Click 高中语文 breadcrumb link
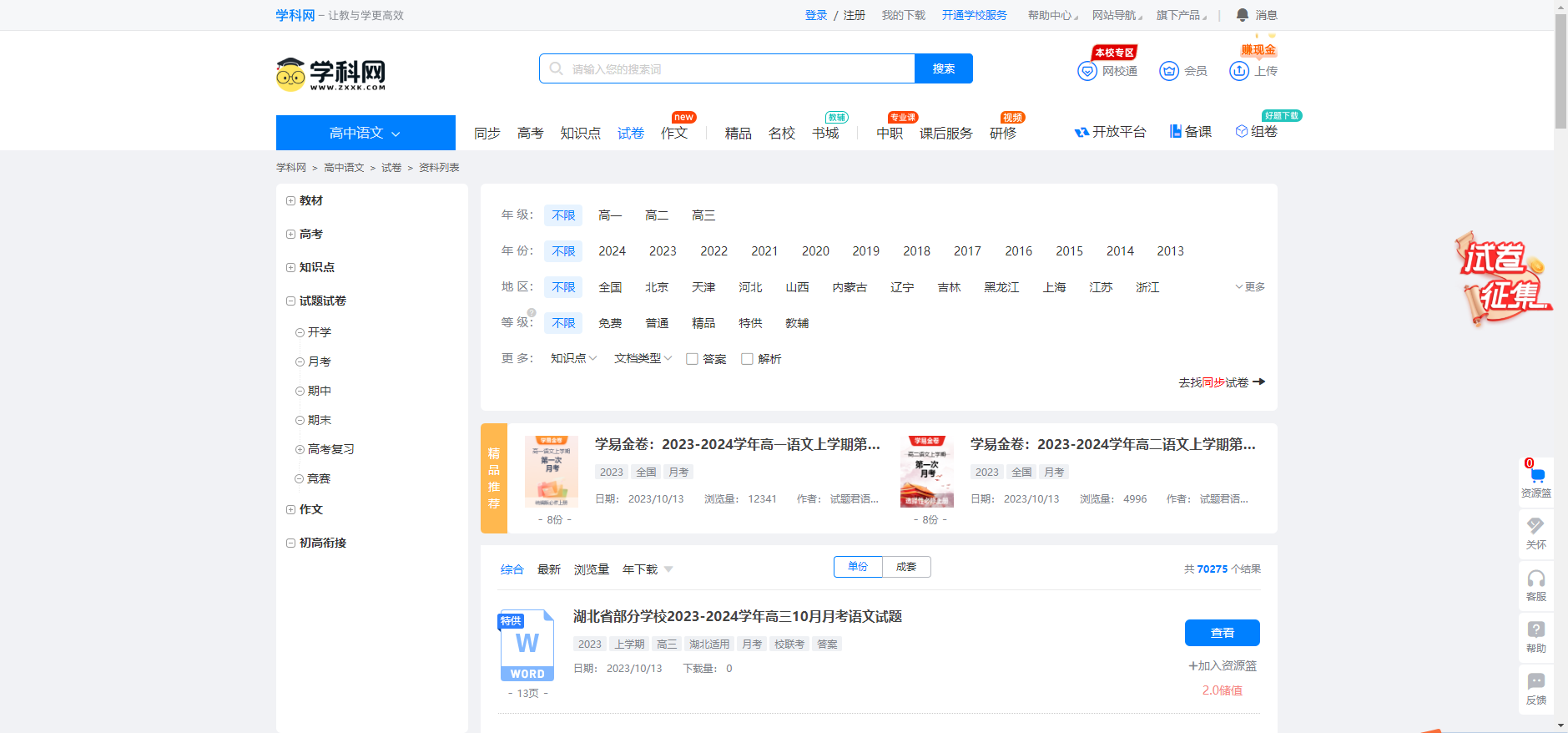The width and height of the screenshot is (1568, 733). 344,168
